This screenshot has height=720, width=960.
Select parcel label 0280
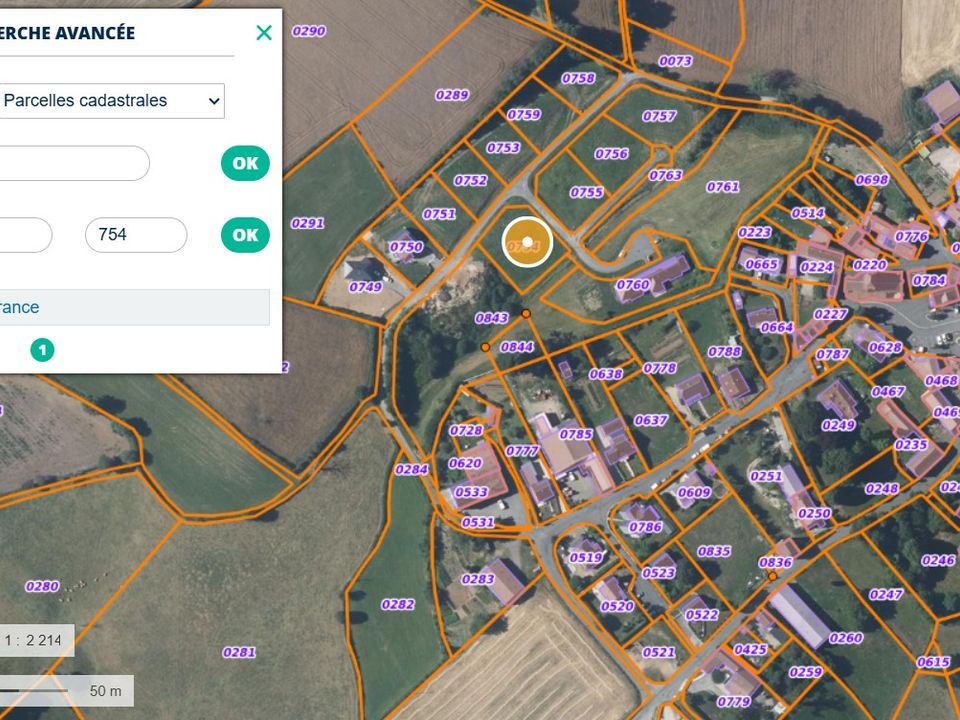click(x=42, y=587)
